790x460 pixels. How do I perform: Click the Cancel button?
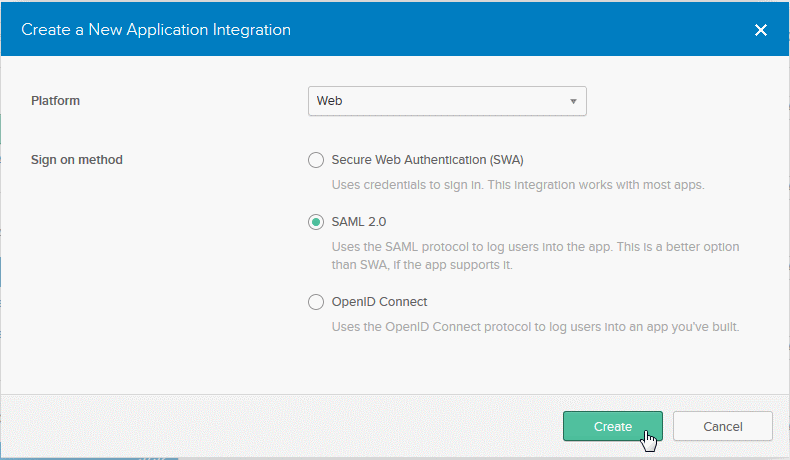(x=722, y=426)
